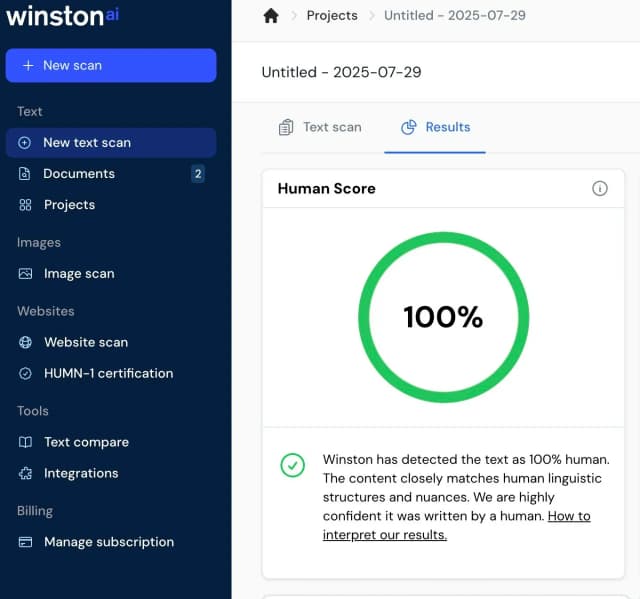Select the Results tab

point(435,127)
